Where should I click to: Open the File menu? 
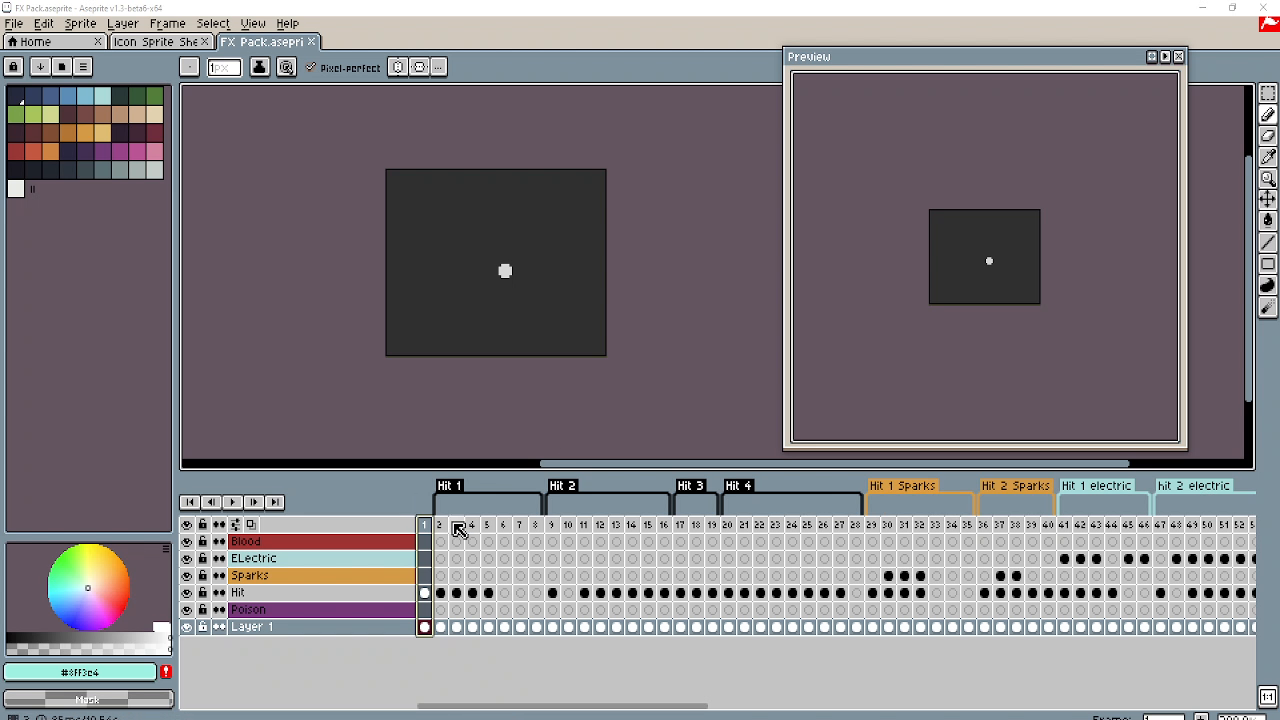[x=14, y=23]
